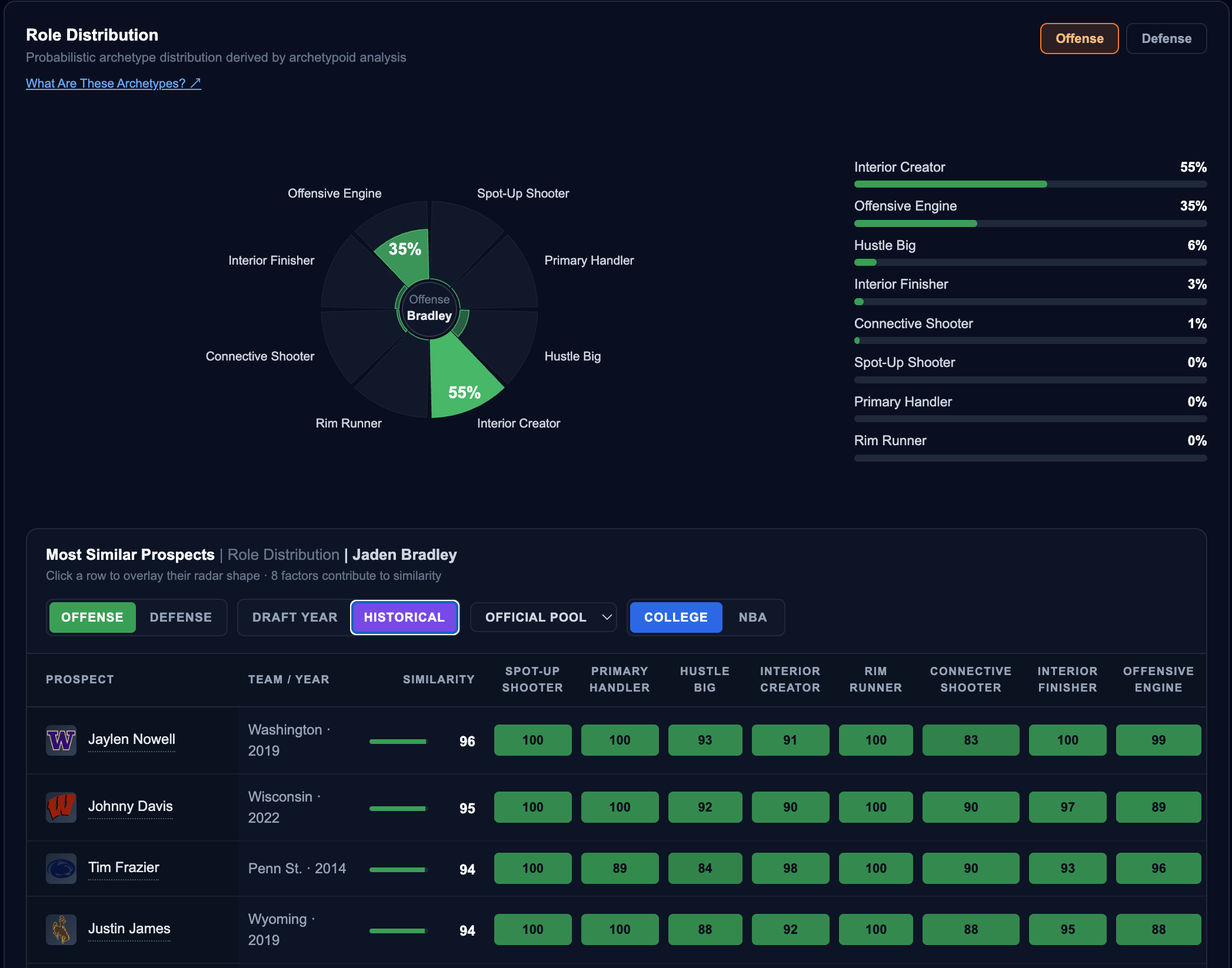Viewport: 1232px width, 968px height.
Task: Click the Penn State team logo
Action: coord(61,868)
